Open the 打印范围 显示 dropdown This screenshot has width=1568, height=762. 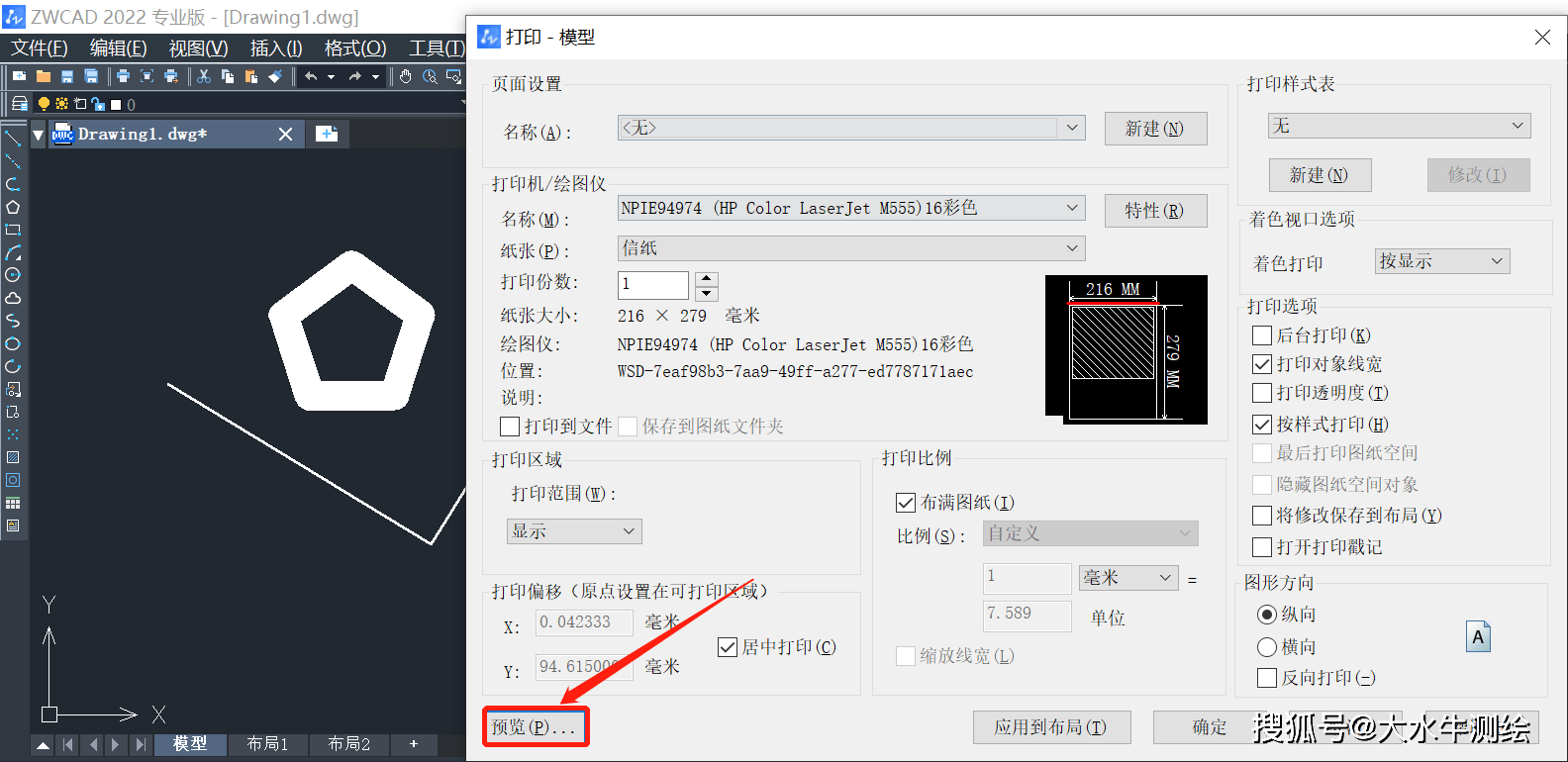pos(575,531)
